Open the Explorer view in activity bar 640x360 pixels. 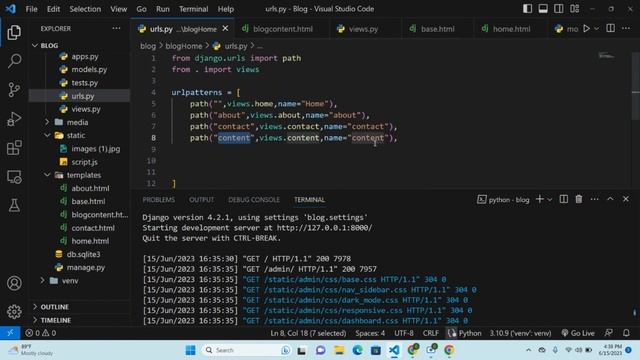[x=14, y=32]
